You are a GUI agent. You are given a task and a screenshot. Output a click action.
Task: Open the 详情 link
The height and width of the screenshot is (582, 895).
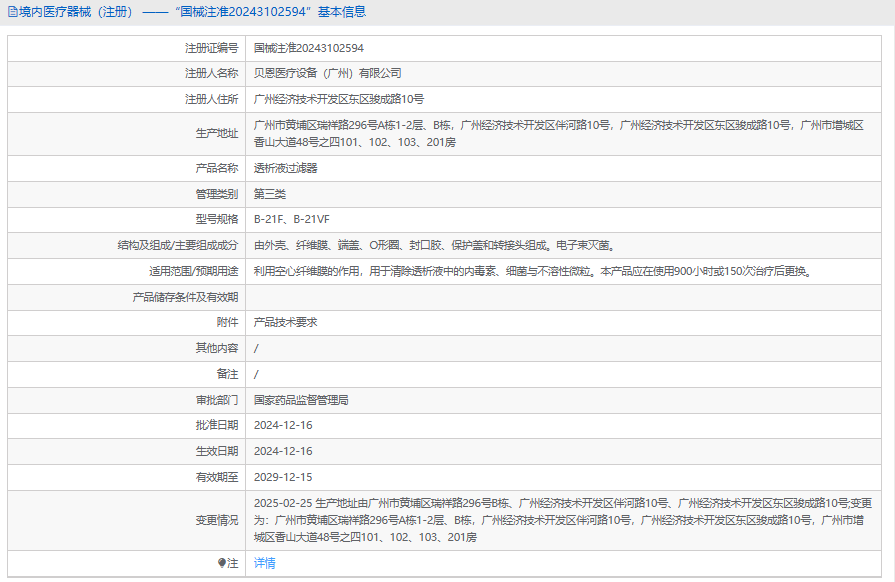265,563
